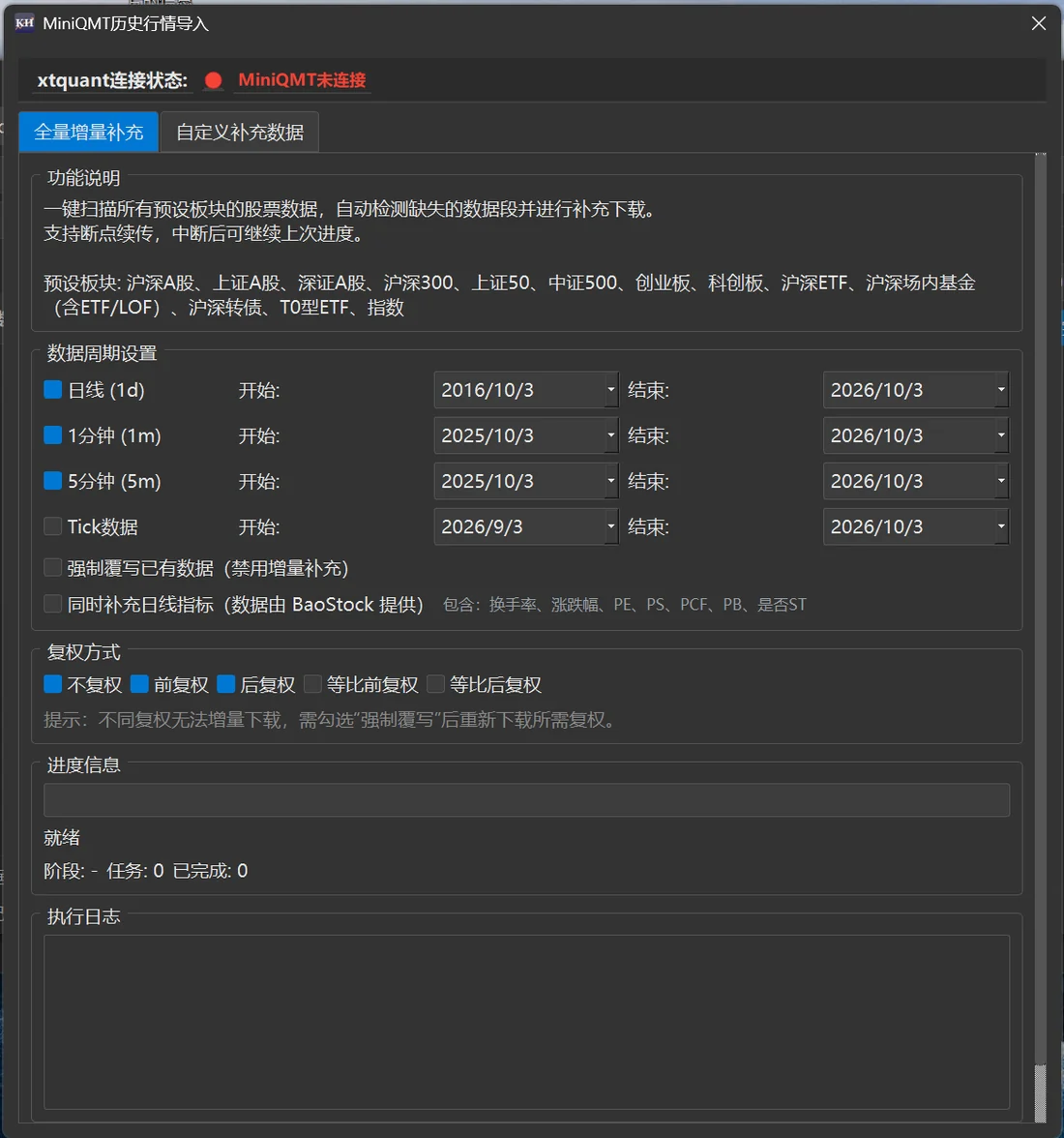This screenshot has height=1138, width=1064.
Task: Click the 2016/10/3 start date field
Action: (x=526, y=390)
